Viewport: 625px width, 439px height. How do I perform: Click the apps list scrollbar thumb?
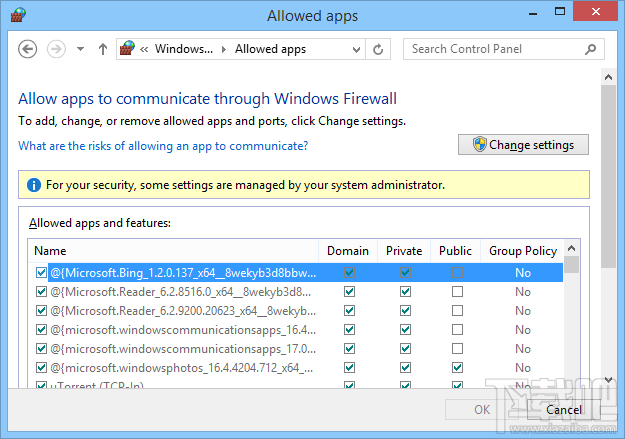click(x=572, y=265)
